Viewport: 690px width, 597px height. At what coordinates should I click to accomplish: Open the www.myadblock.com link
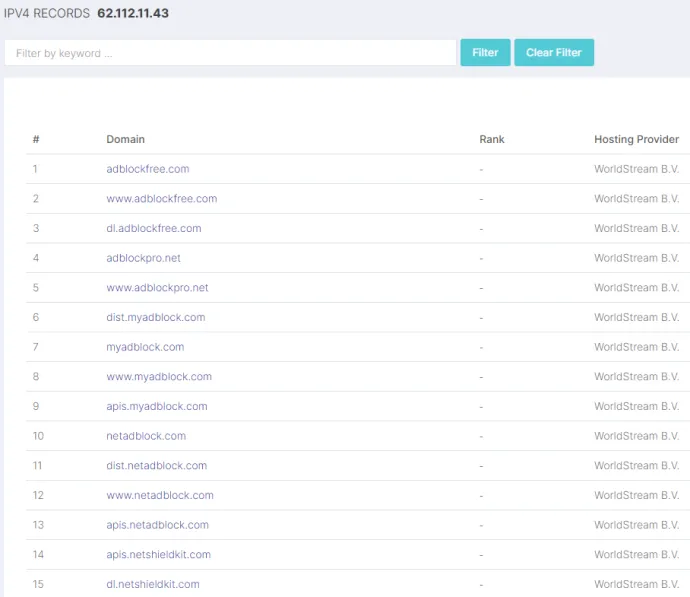click(159, 377)
